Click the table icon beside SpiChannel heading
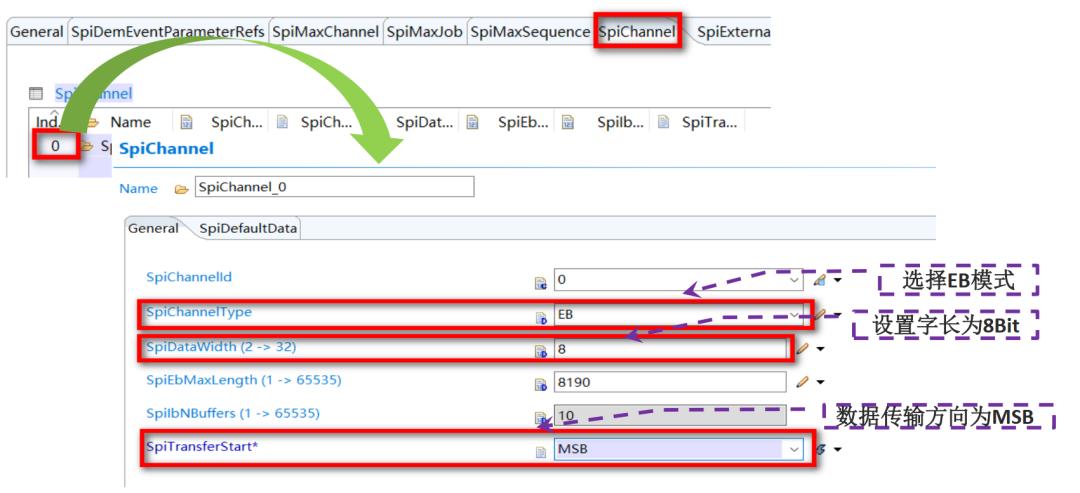Image resolution: width=1080 pixels, height=493 pixels. [x=36, y=94]
